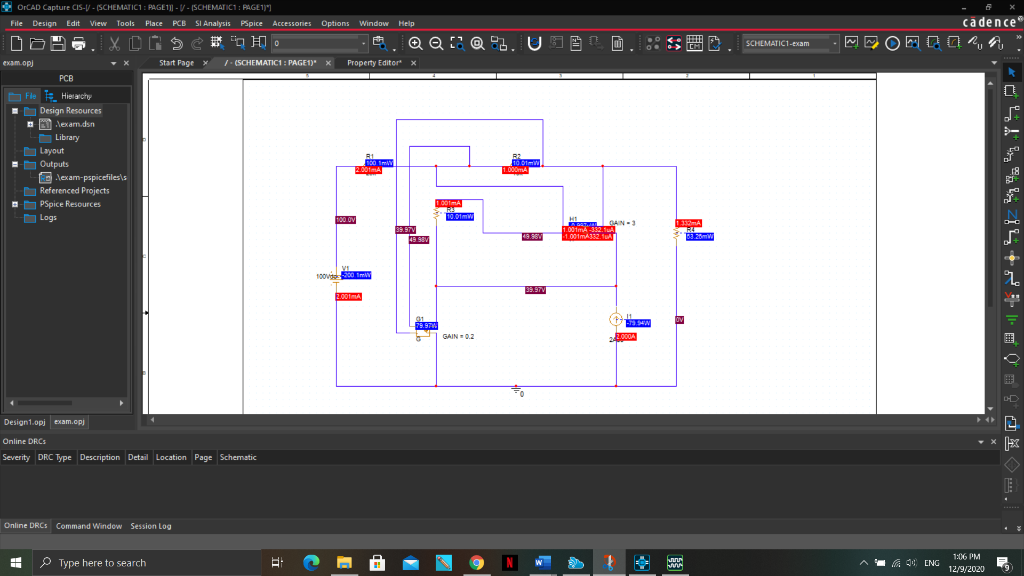
Task: Edit simulation profile settings
Action: tap(871, 43)
